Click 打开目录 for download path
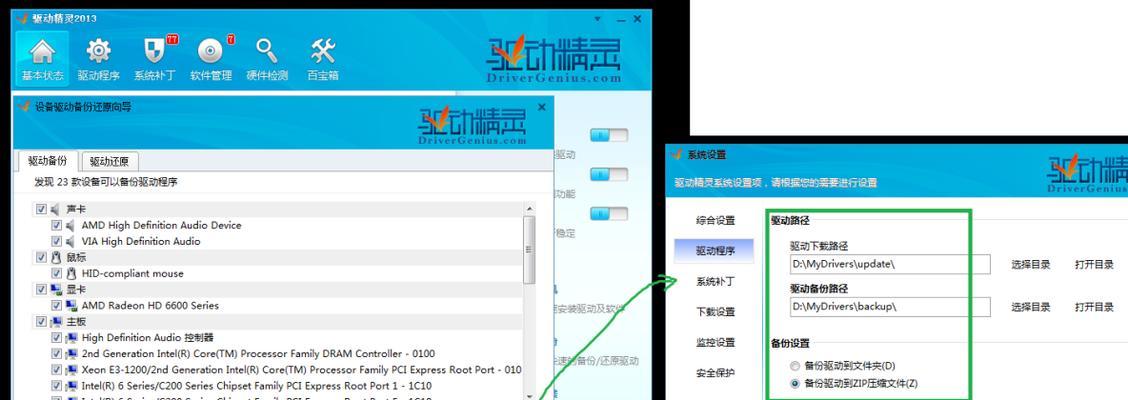The height and width of the screenshot is (400, 1128). pos(1094,264)
